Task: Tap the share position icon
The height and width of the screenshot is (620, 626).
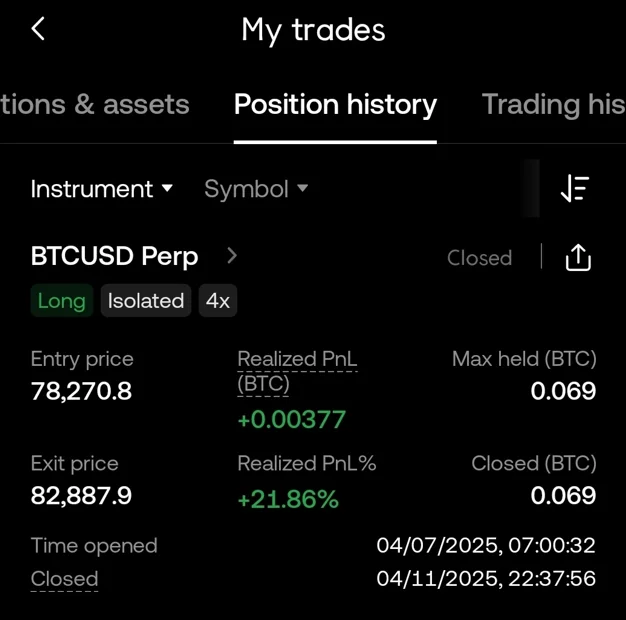Action: point(578,258)
